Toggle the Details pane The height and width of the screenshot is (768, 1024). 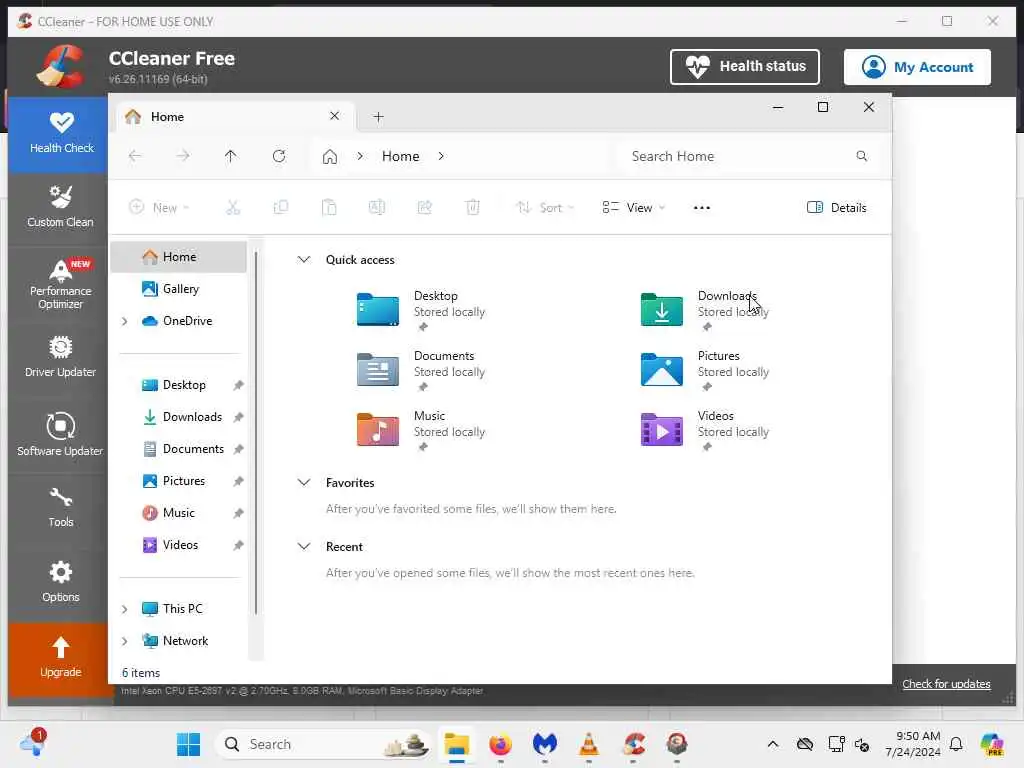(837, 208)
